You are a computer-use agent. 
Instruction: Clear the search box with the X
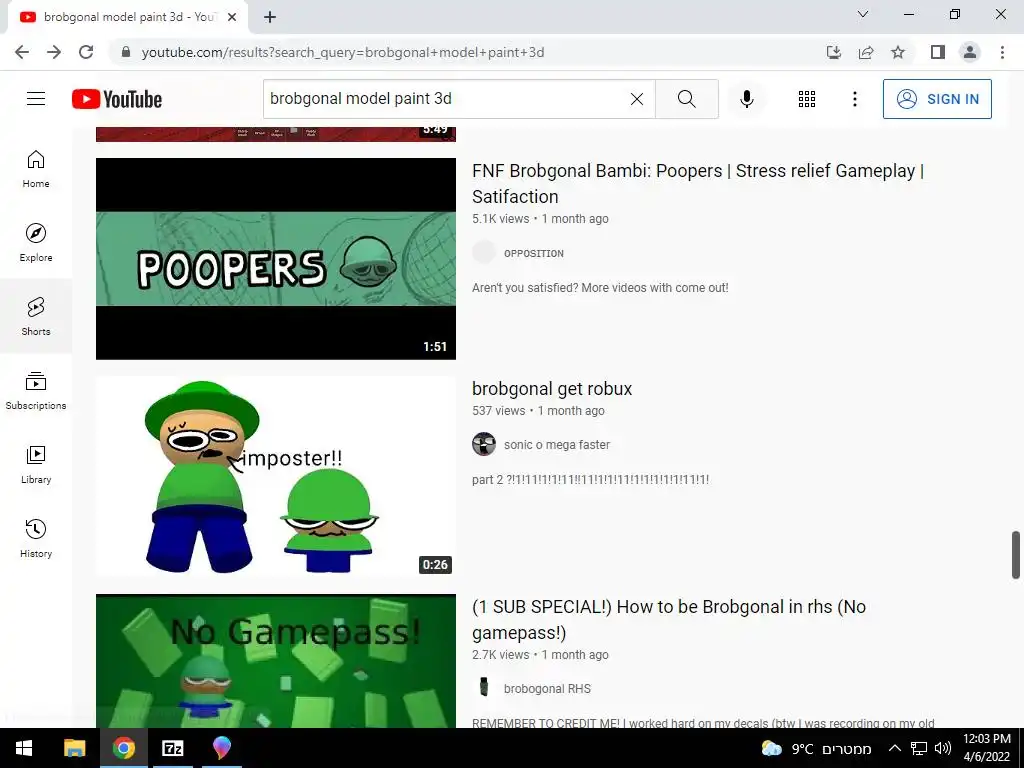(x=637, y=99)
